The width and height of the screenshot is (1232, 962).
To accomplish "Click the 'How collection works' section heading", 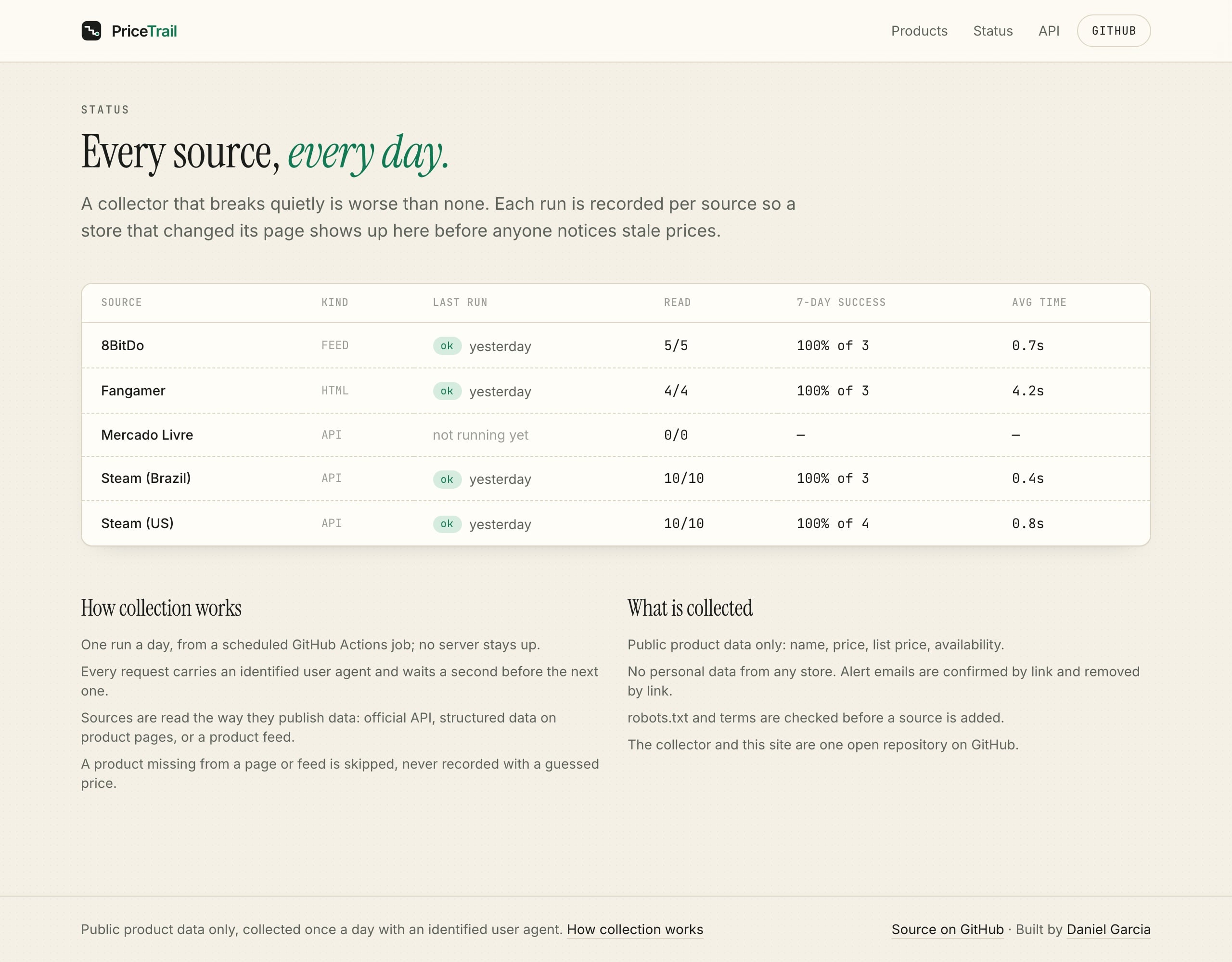I will (x=161, y=608).
